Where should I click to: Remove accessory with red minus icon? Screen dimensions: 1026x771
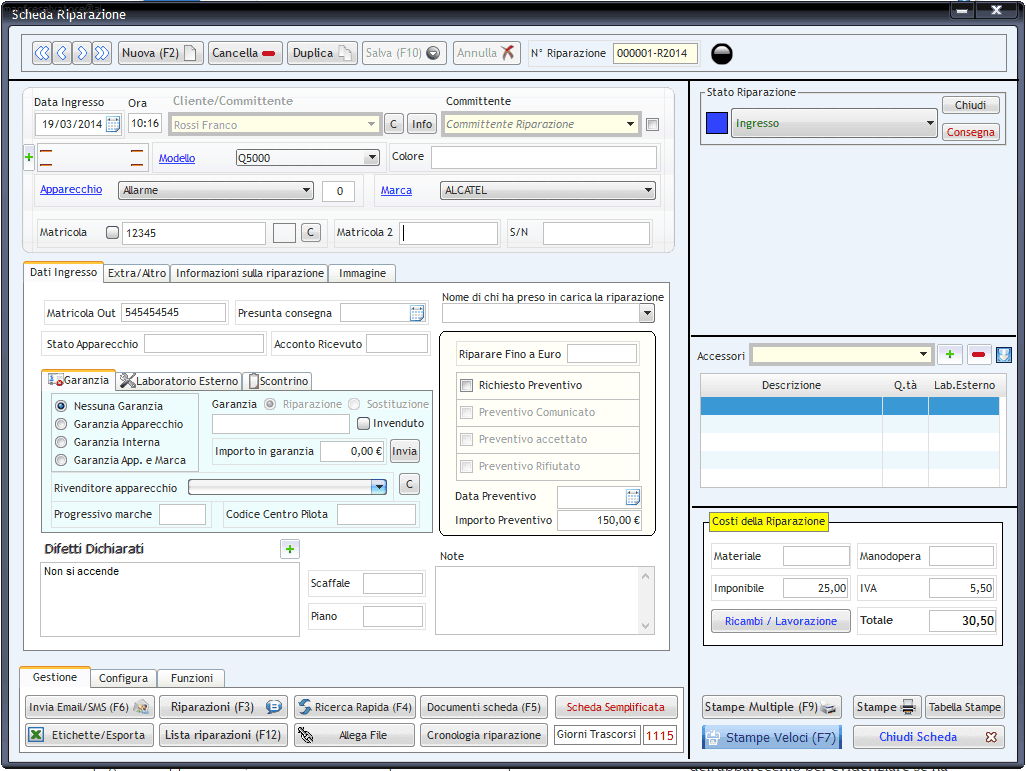coord(978,355)
